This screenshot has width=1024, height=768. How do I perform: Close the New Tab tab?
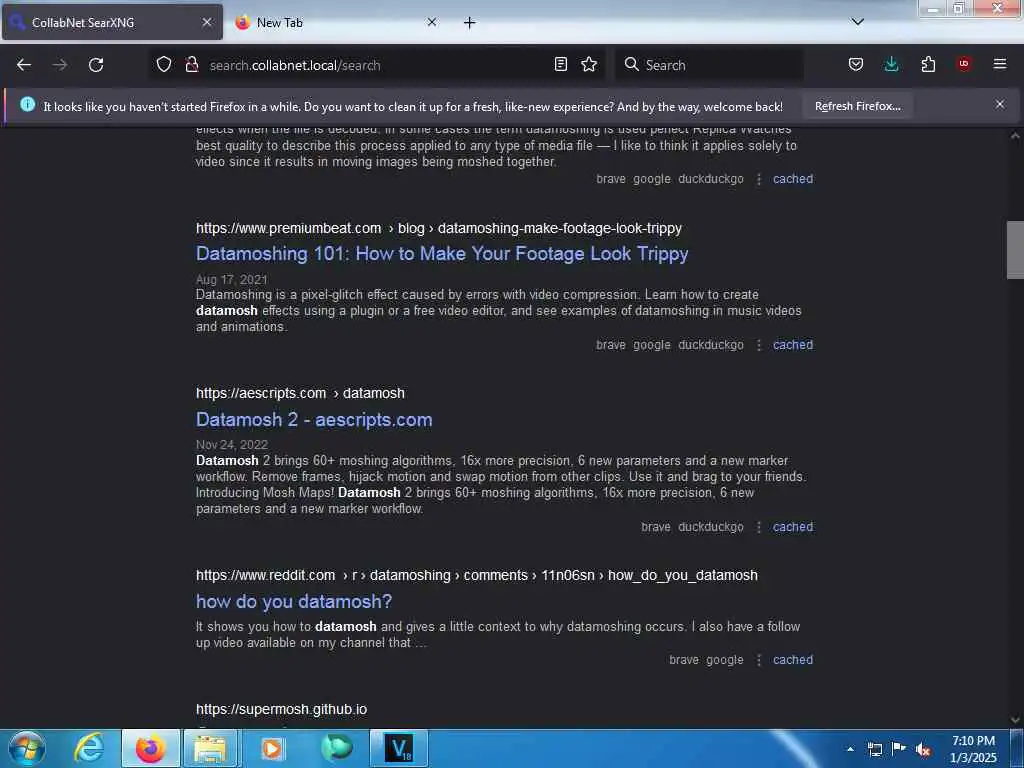(x=432, y=22)
